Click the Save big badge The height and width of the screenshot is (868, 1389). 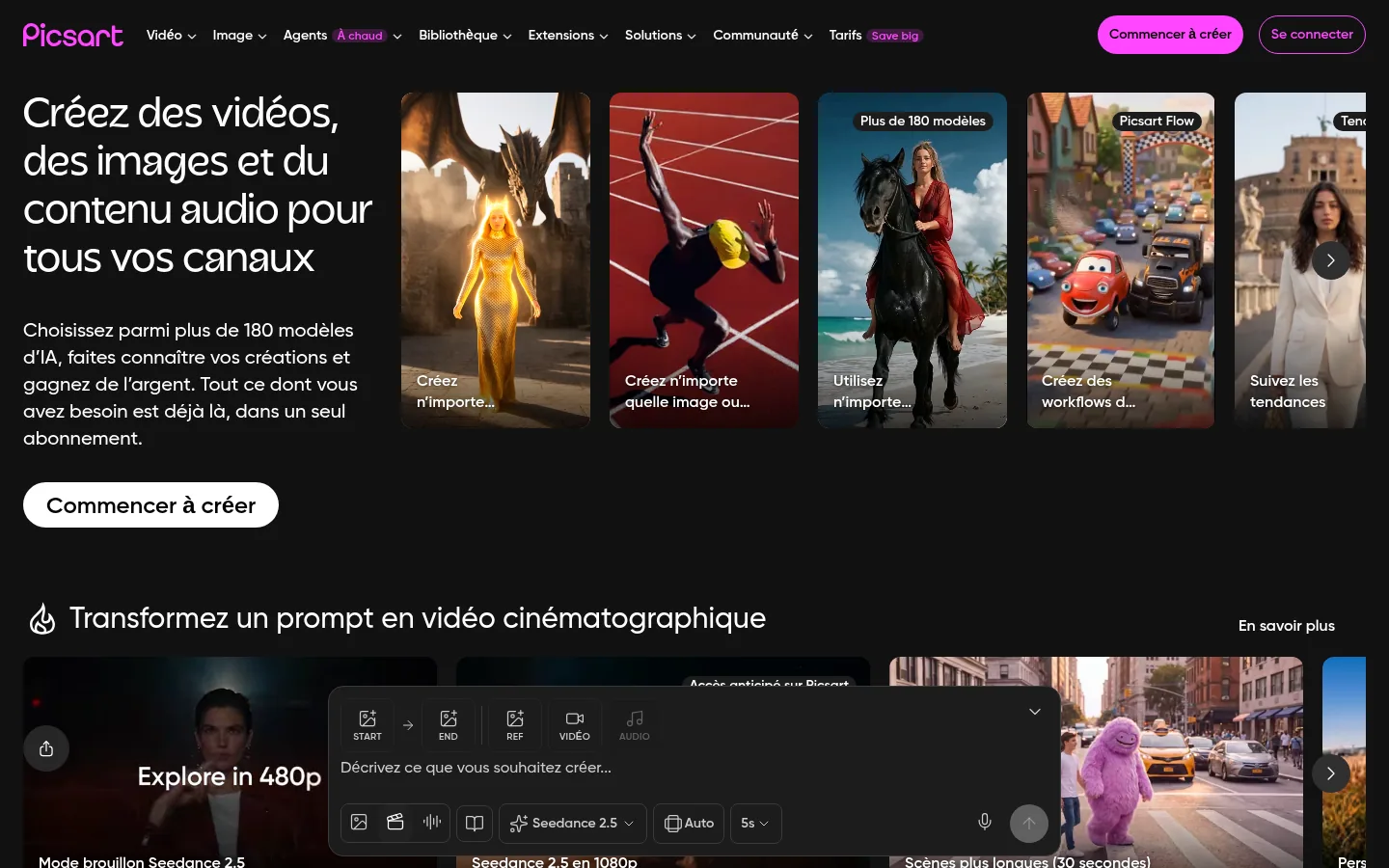[895, 36]
